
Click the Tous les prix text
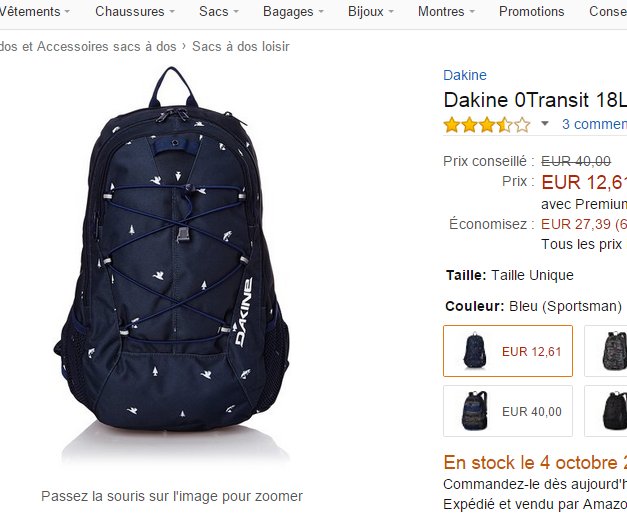[581, 244]
